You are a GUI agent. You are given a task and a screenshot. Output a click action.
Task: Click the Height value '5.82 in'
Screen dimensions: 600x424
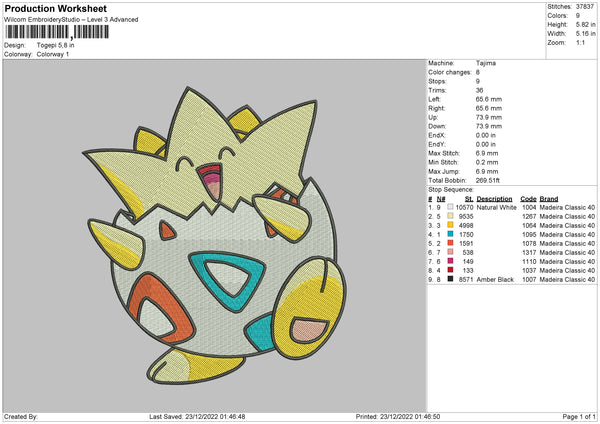(x=585, y=24)
